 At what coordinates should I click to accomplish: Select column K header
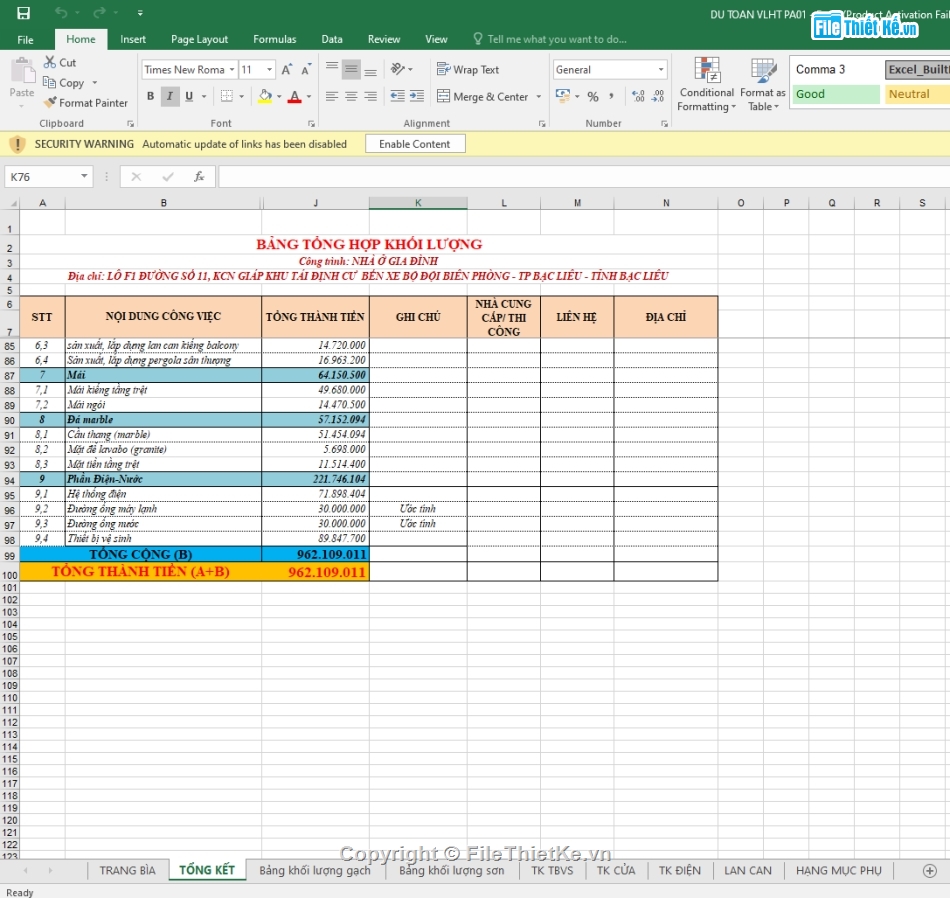coord(418,203)
